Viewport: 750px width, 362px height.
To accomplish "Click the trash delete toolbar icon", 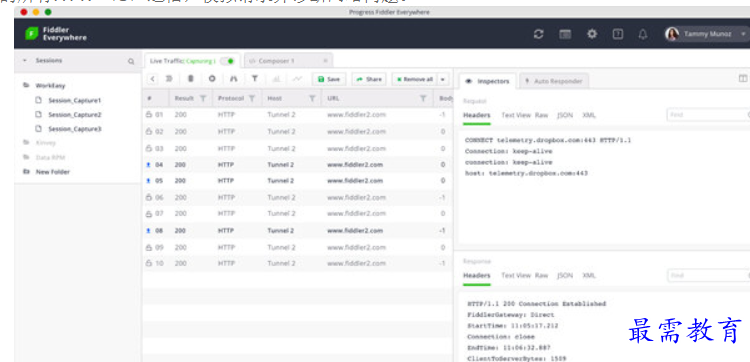I will [x=190, y=79].
